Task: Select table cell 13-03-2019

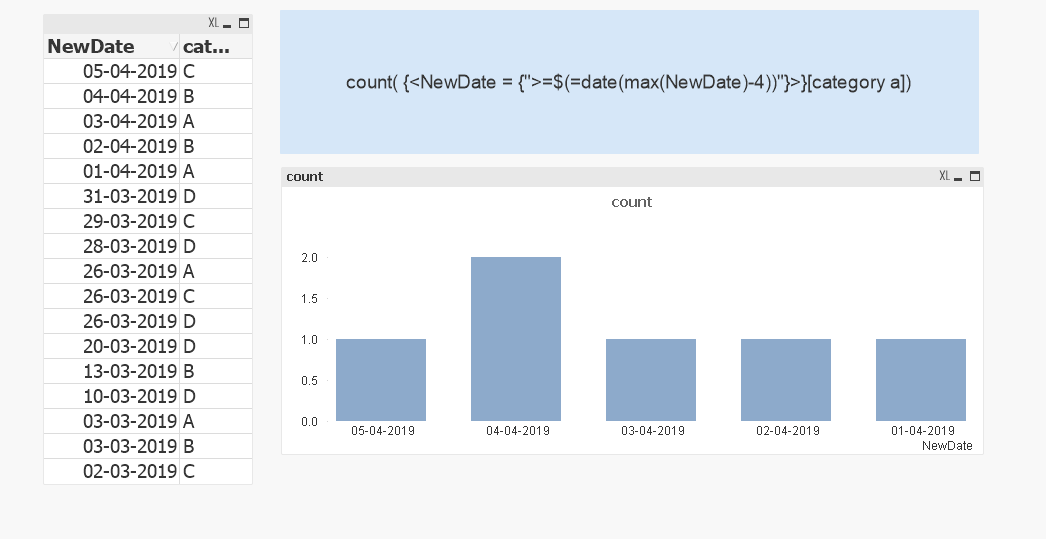Action: click(x=111, y=372)
